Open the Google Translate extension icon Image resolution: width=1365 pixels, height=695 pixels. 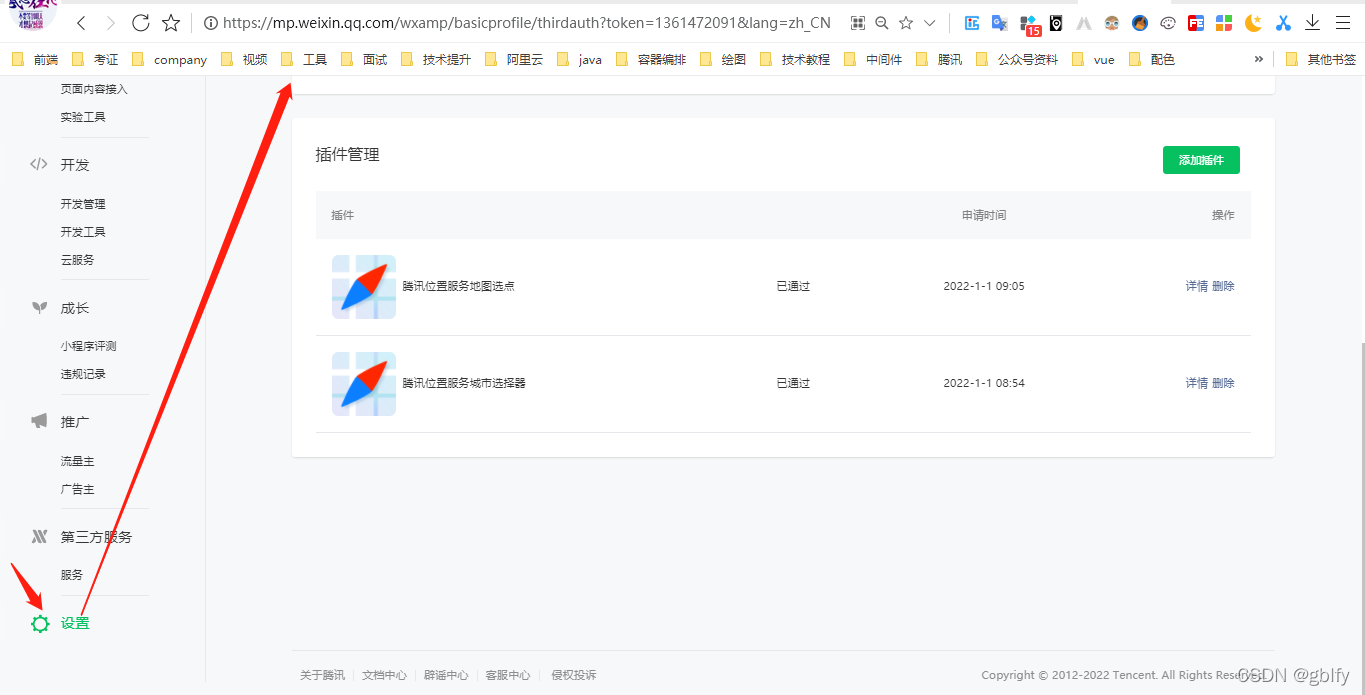(x=999, y=22)
